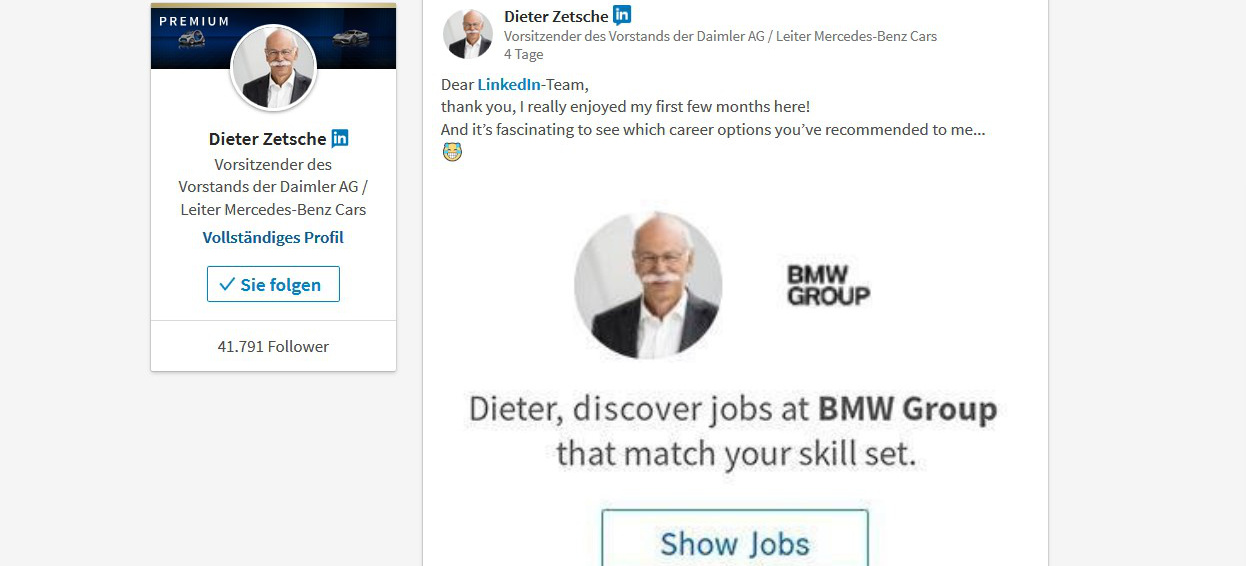Open the large sidebar profile photo
The image size is (1246, 566).
point(274,67)
